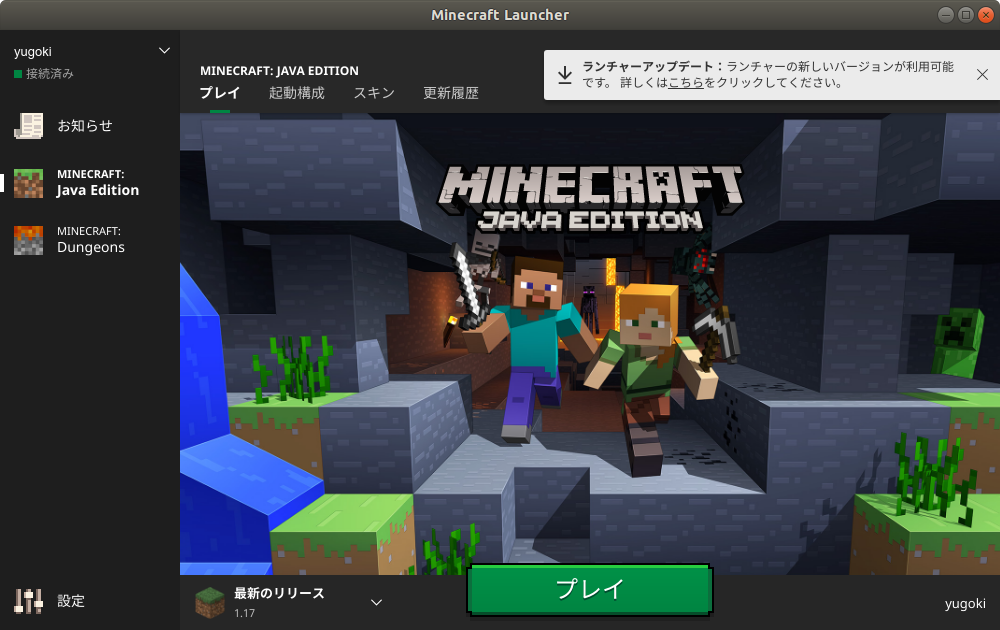Start the game with green プレイ button

tap(589, 590)
